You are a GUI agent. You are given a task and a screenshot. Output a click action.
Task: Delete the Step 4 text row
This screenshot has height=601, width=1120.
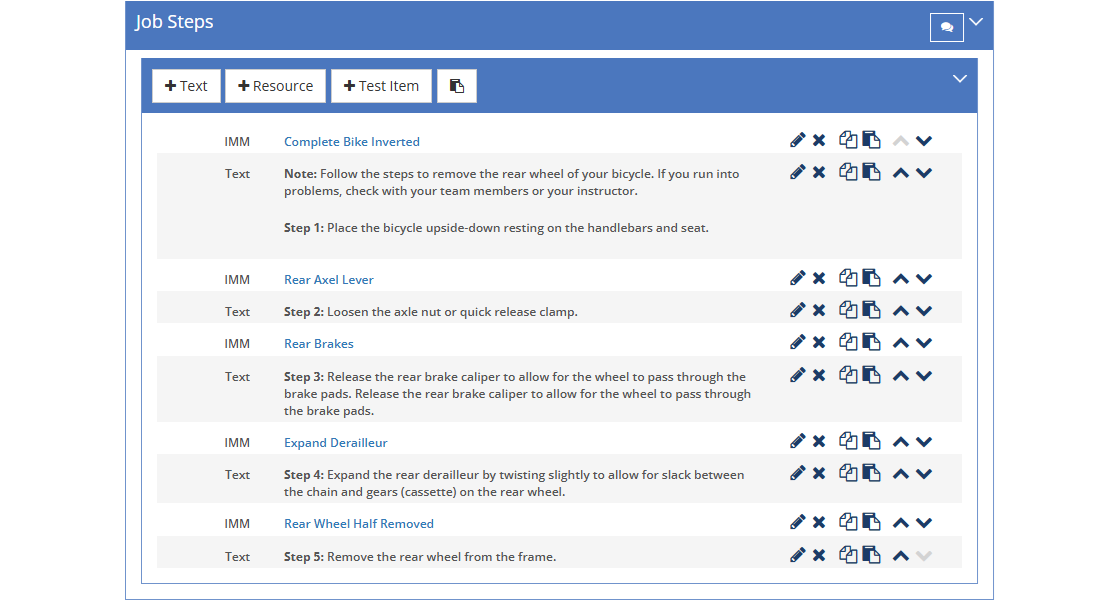coord(819,473)
